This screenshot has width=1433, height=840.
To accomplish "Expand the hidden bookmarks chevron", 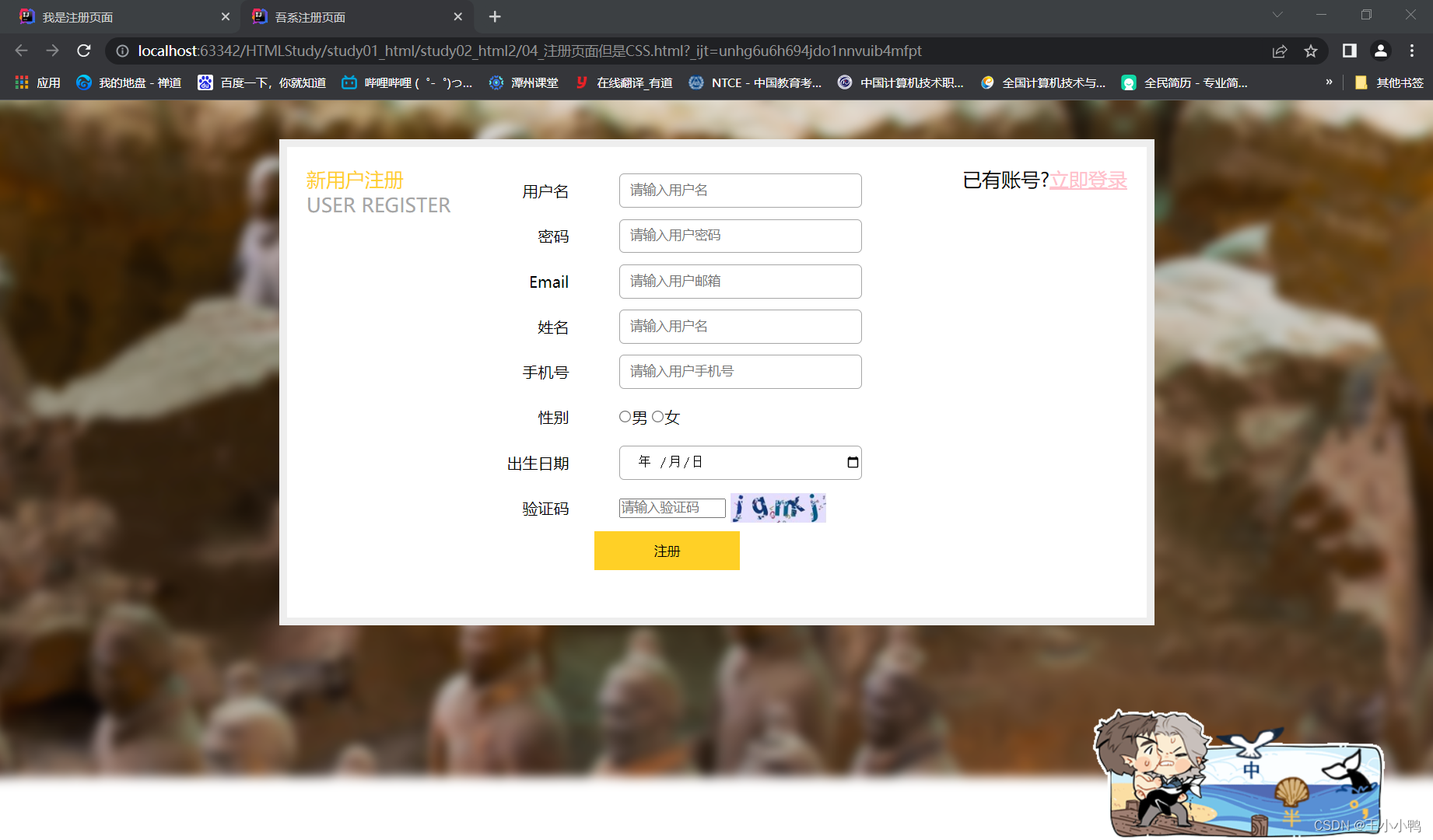I will click(1329, 82).
